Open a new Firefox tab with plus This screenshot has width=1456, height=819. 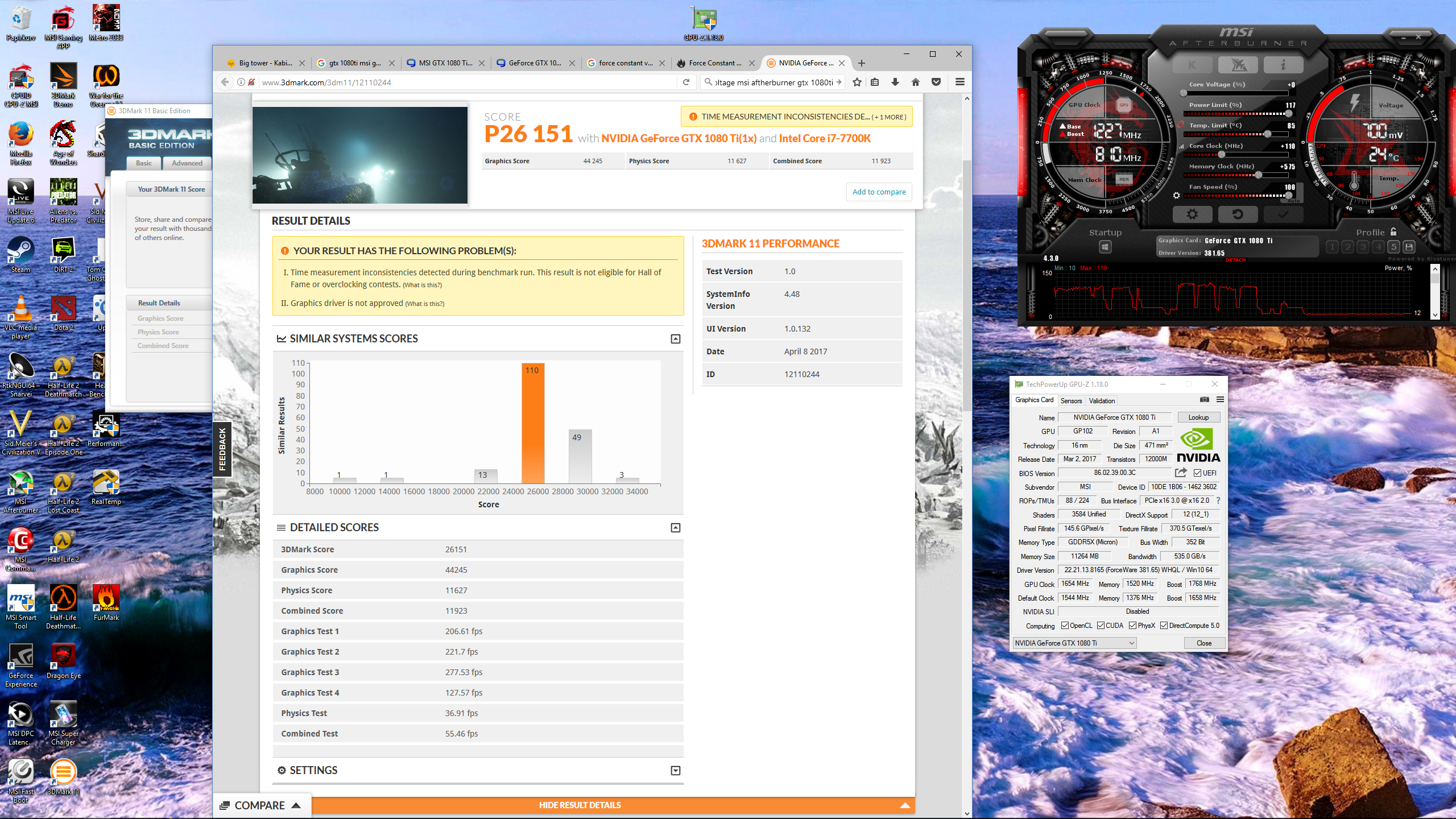(x=862, y=63)
